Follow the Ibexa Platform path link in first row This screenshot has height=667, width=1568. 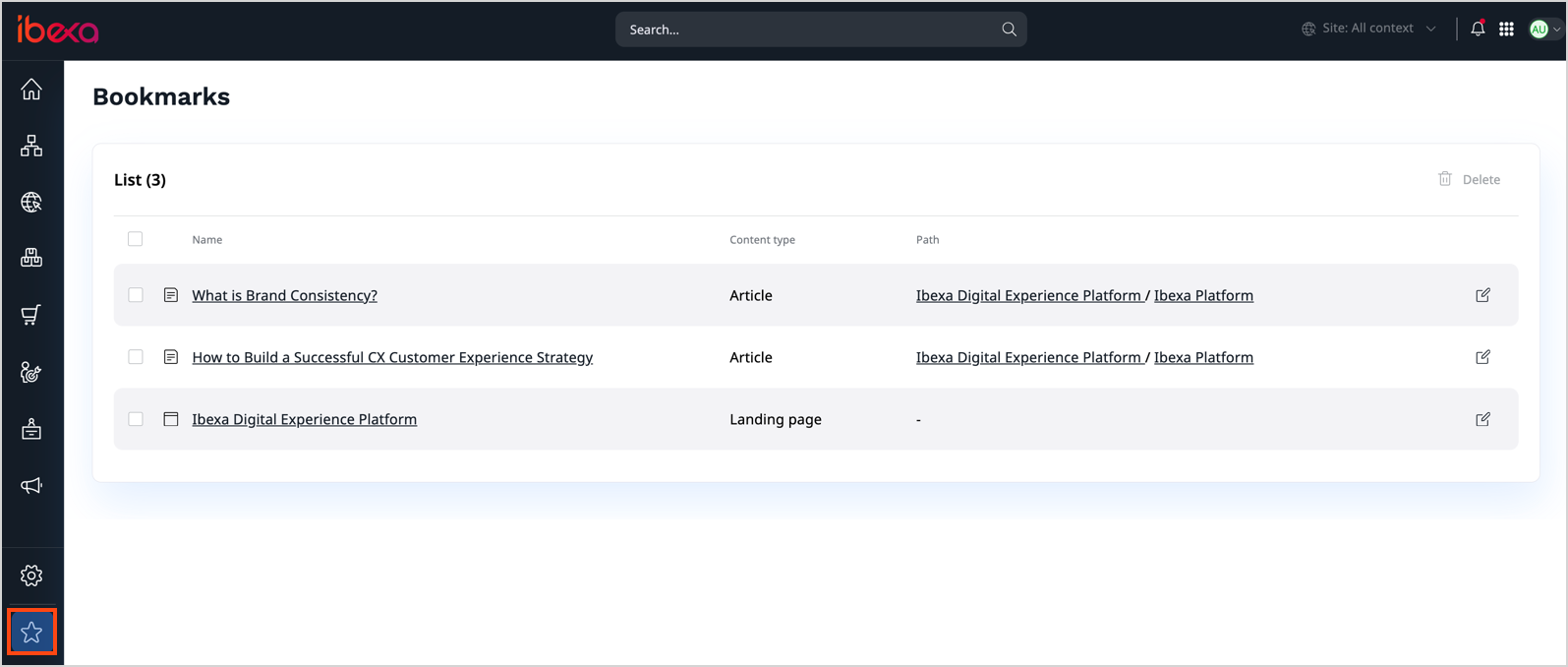click(x=1203, y=295)
